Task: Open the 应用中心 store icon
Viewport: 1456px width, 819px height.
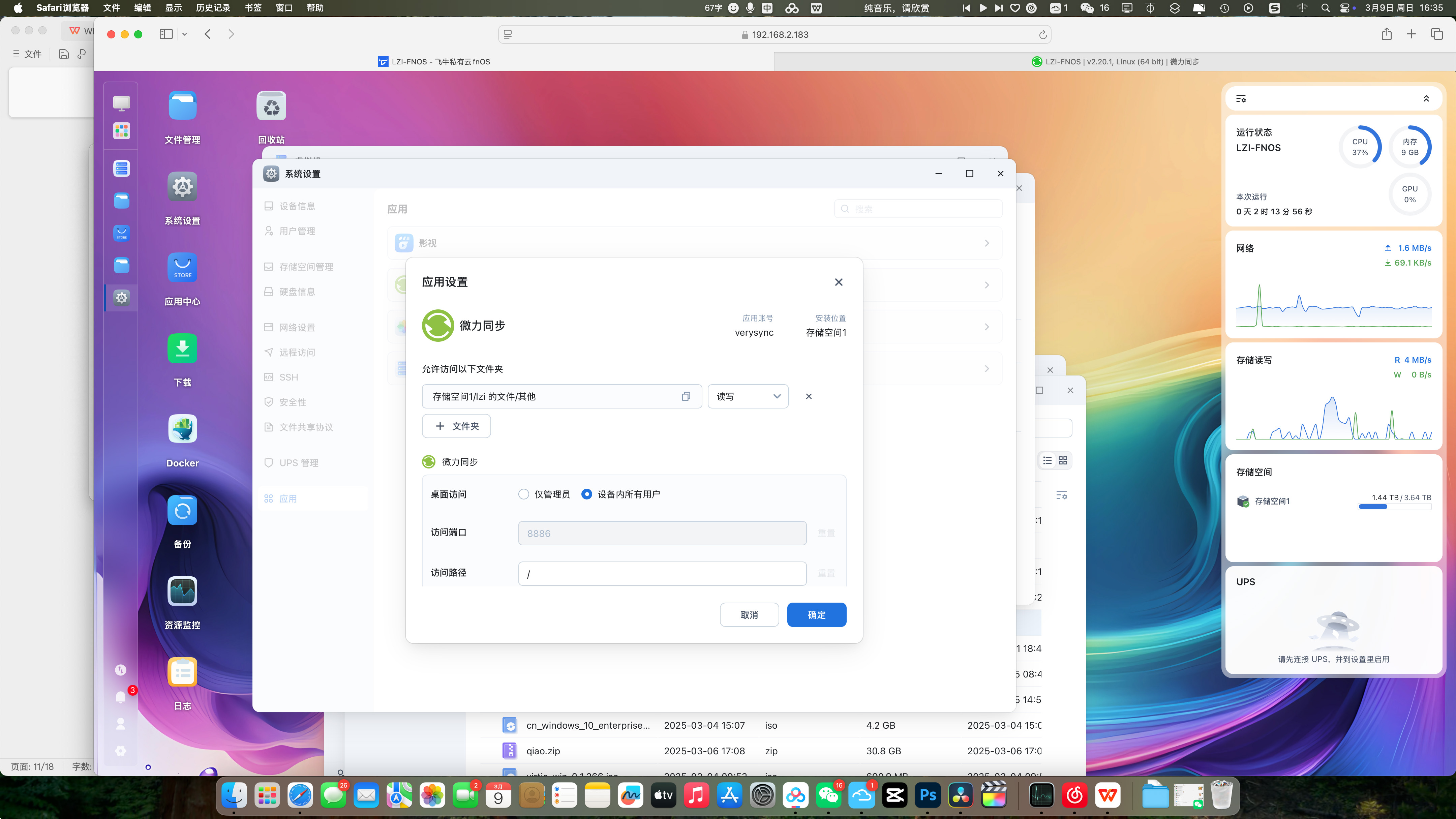Action: click(x=182, y=268)
